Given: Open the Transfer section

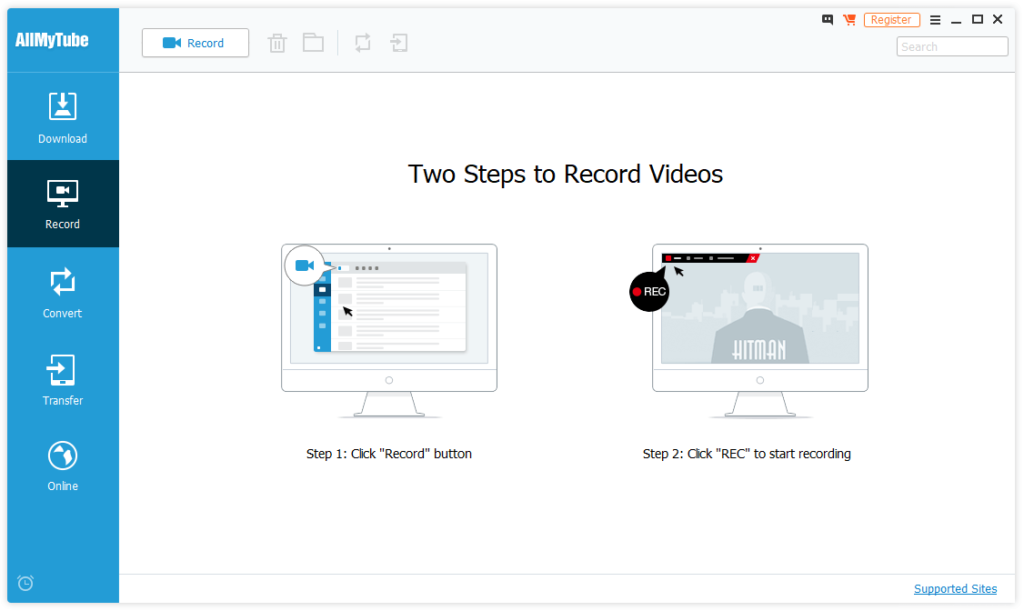Looking at the screenshot, I should tap(62, 379).
